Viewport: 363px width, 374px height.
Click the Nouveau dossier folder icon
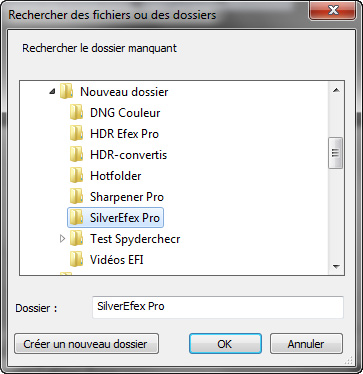(67, 92)
